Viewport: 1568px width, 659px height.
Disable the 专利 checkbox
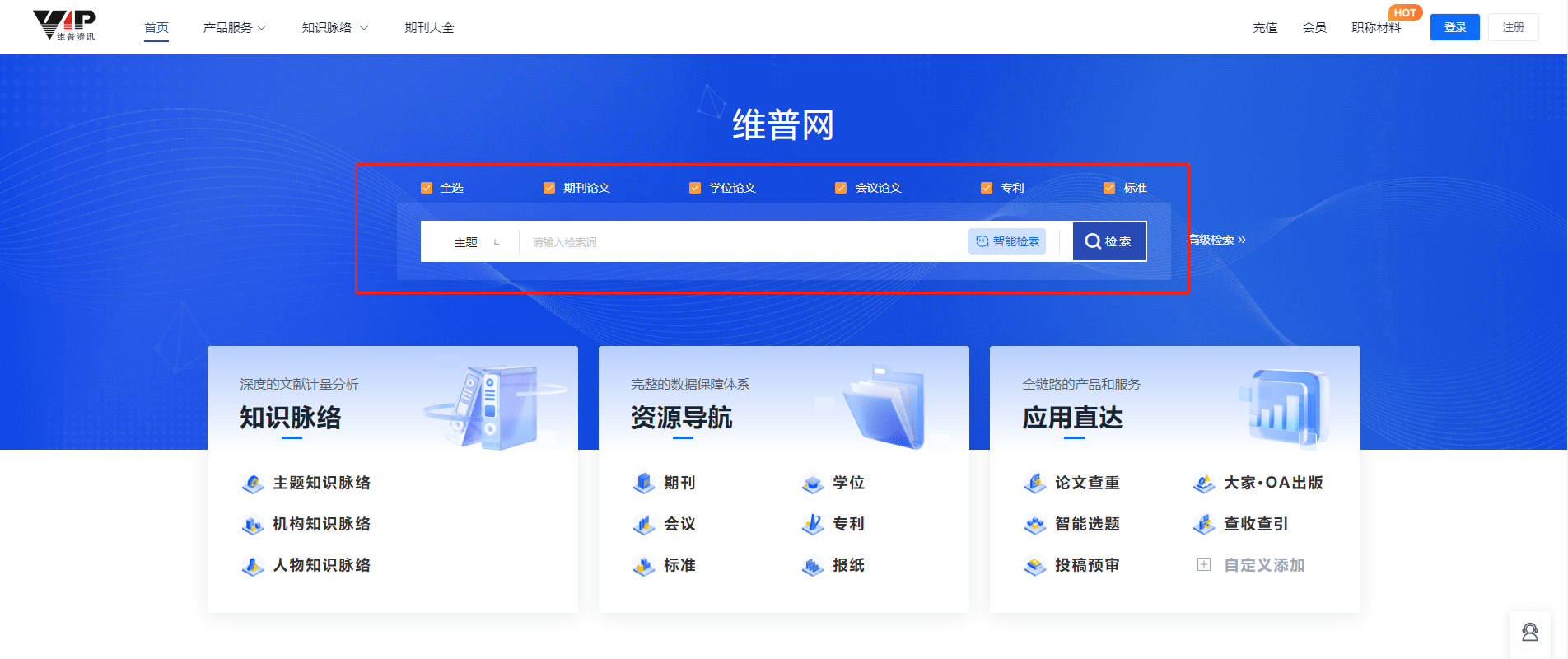pos(987,188)
